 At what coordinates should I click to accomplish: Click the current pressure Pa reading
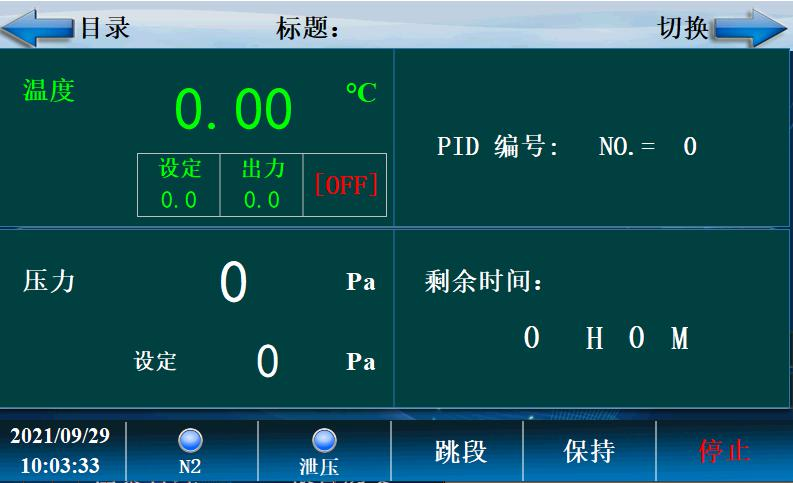(x=233, y=283)
